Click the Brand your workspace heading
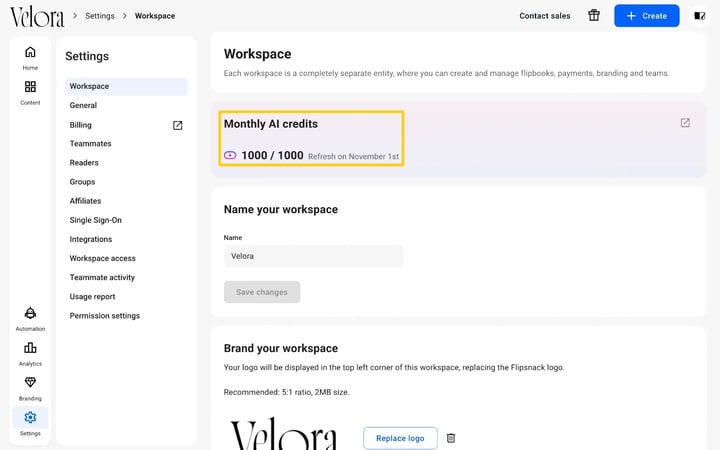 tap(281, 349)
